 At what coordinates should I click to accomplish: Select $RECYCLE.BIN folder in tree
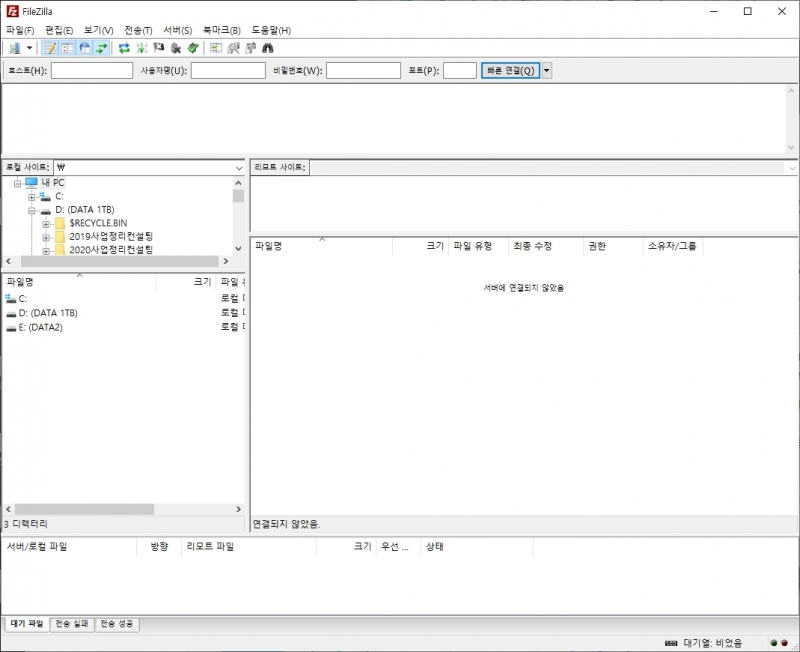[x=98, y=223]
